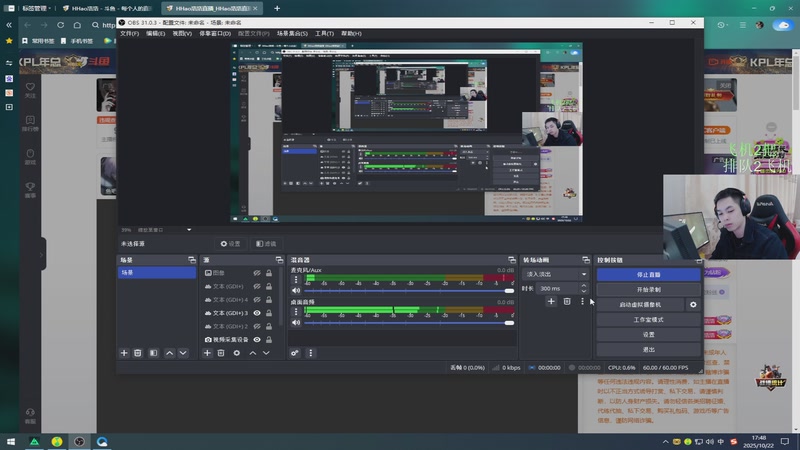Open the preview scaling dropdown below the canvas
Screen dimensions: 800x450
click(x=189, y=230)
